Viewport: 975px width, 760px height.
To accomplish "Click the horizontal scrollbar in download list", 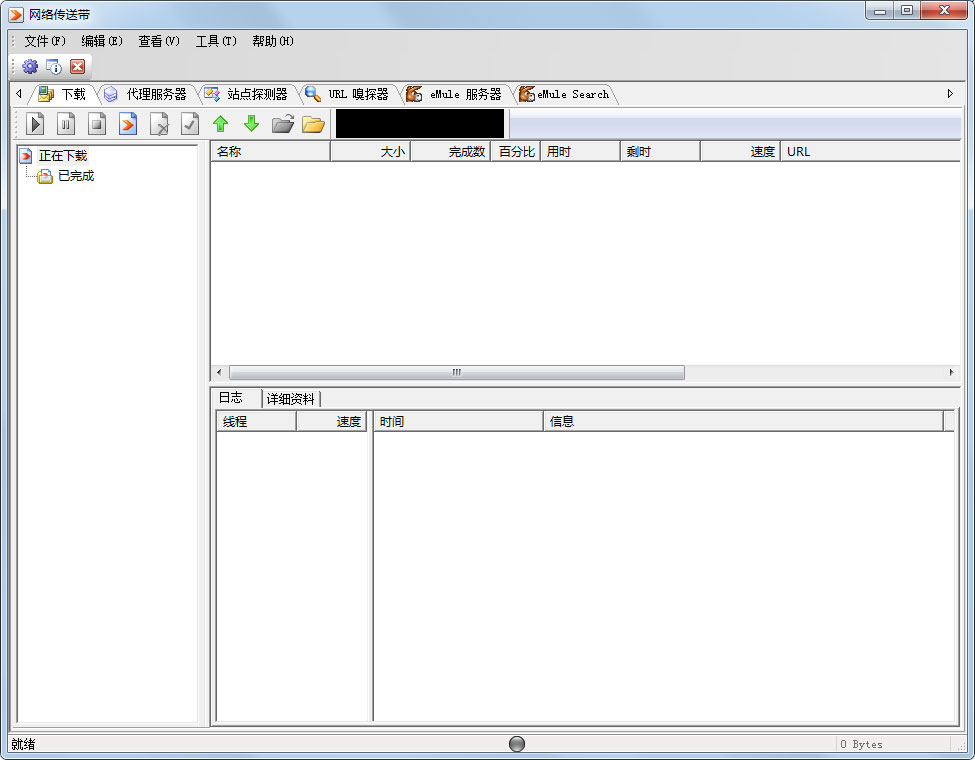I will (x=456, y=372).
